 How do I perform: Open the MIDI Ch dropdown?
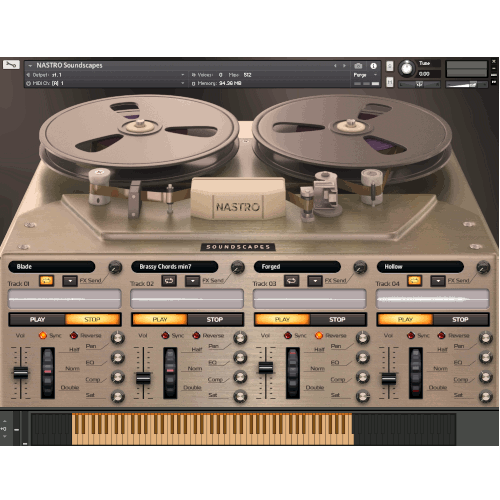coord(183,83)
